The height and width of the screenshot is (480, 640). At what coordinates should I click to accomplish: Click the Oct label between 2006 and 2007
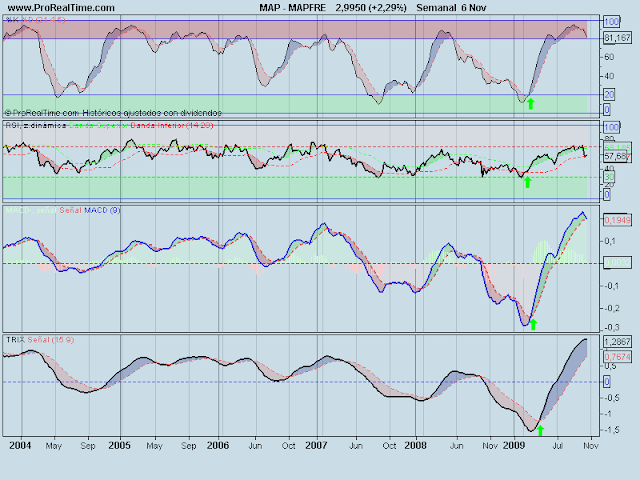point(289,446)
